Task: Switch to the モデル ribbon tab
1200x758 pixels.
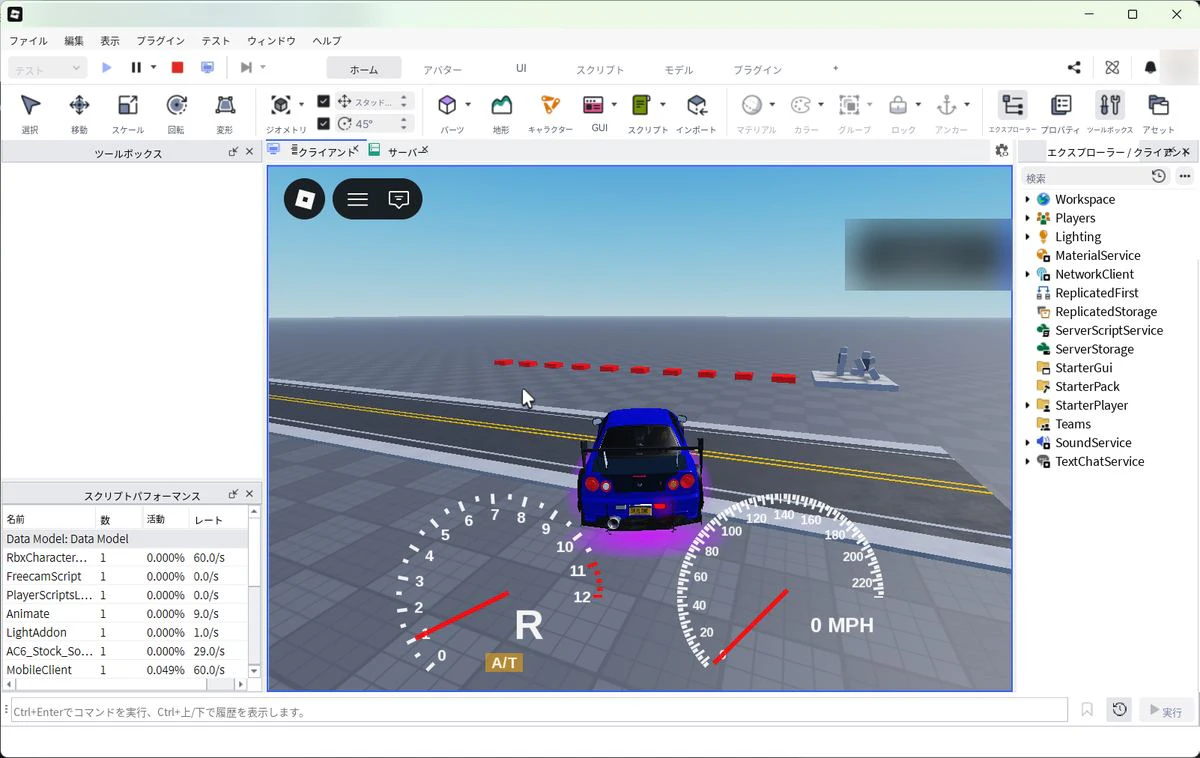Action: [678, 69]
